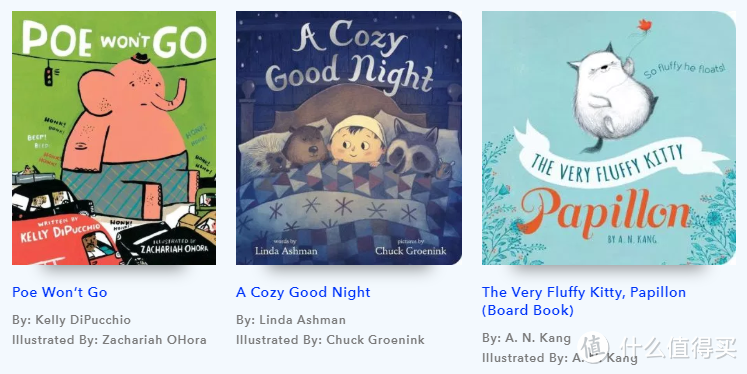Click the By: A. N. Kang author line

coord(526,338)
